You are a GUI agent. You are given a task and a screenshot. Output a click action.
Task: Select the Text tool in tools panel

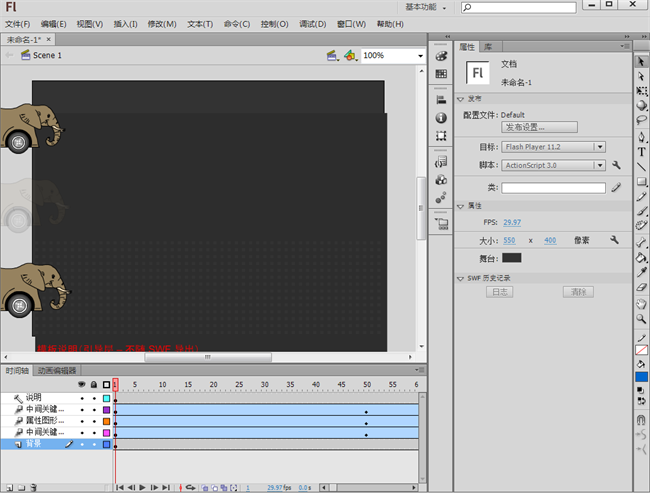point(641,152)
